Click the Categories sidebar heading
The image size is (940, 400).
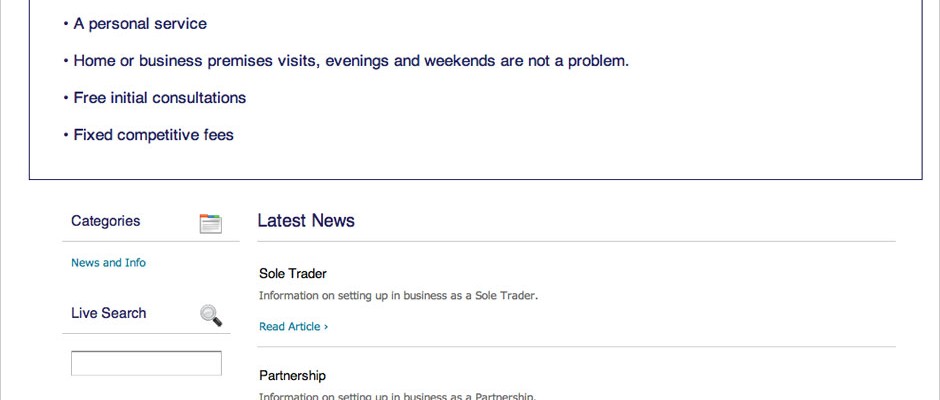click(106, 221)
